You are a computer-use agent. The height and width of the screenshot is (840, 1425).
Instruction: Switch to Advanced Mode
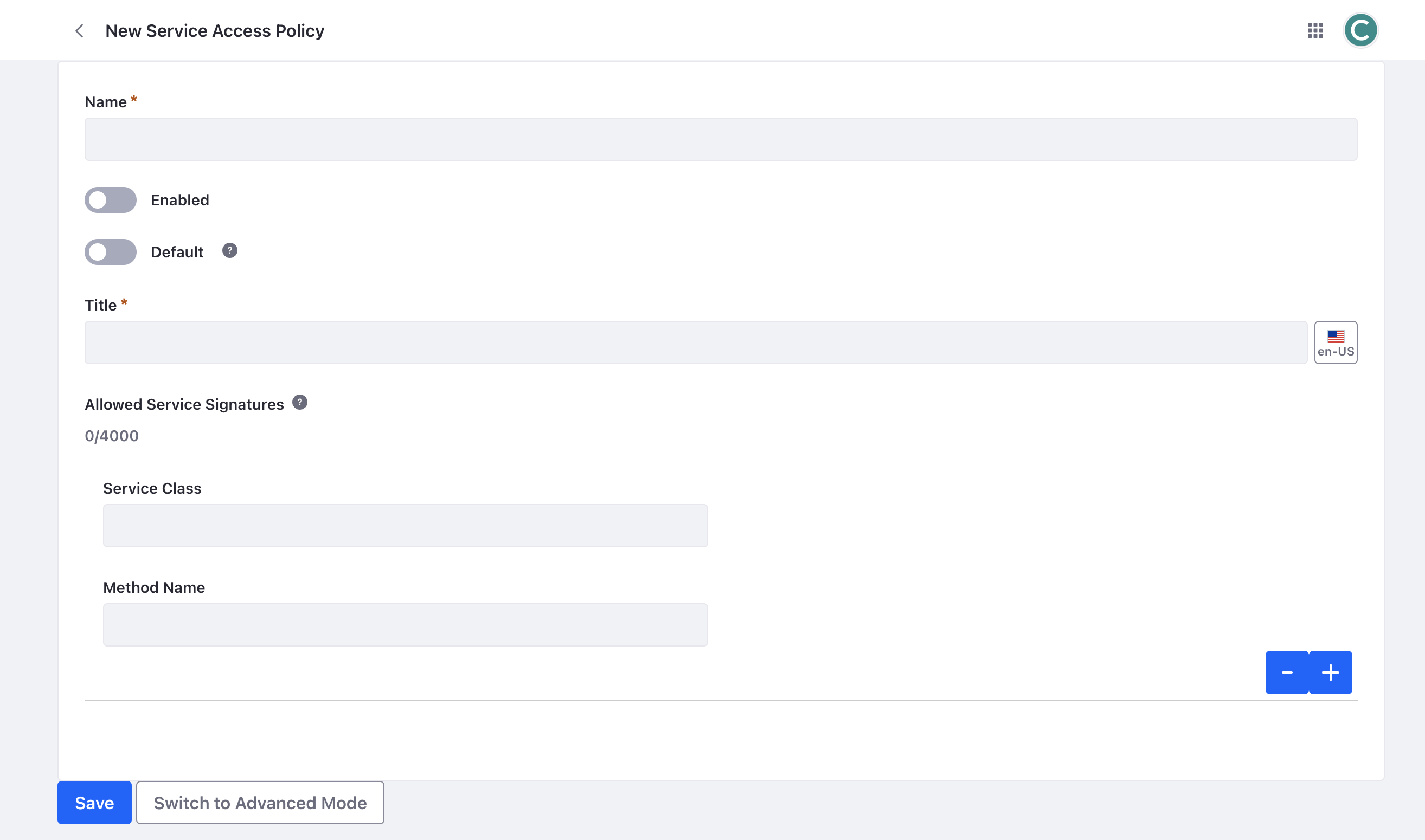pos(260,803)
